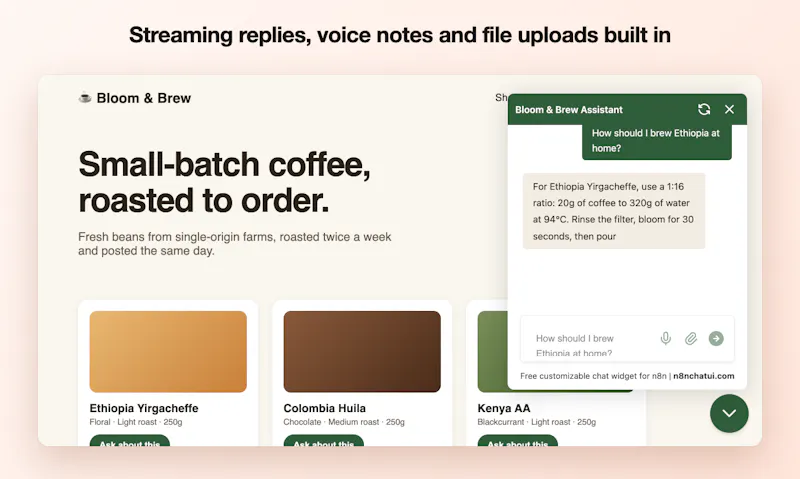Click the coffee cup logo icon
This screenshot has height=479, width=800.
[85, 97]
